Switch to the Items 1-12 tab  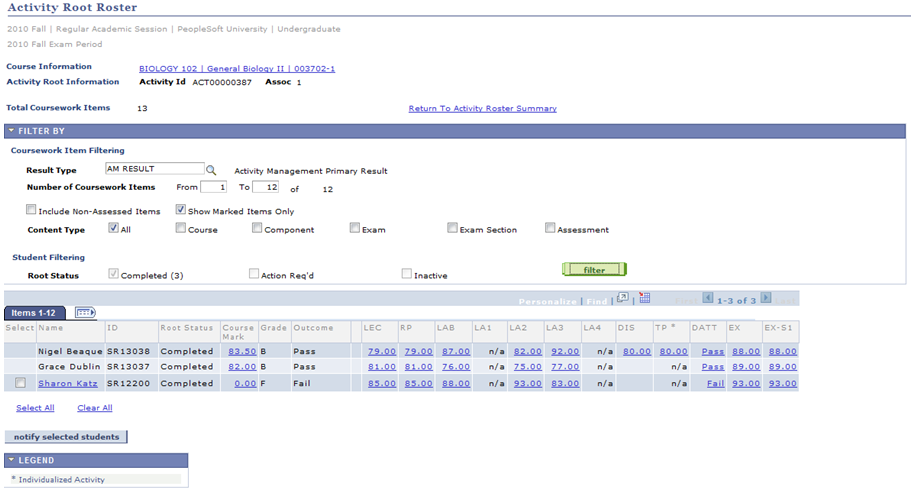point(34,313)
